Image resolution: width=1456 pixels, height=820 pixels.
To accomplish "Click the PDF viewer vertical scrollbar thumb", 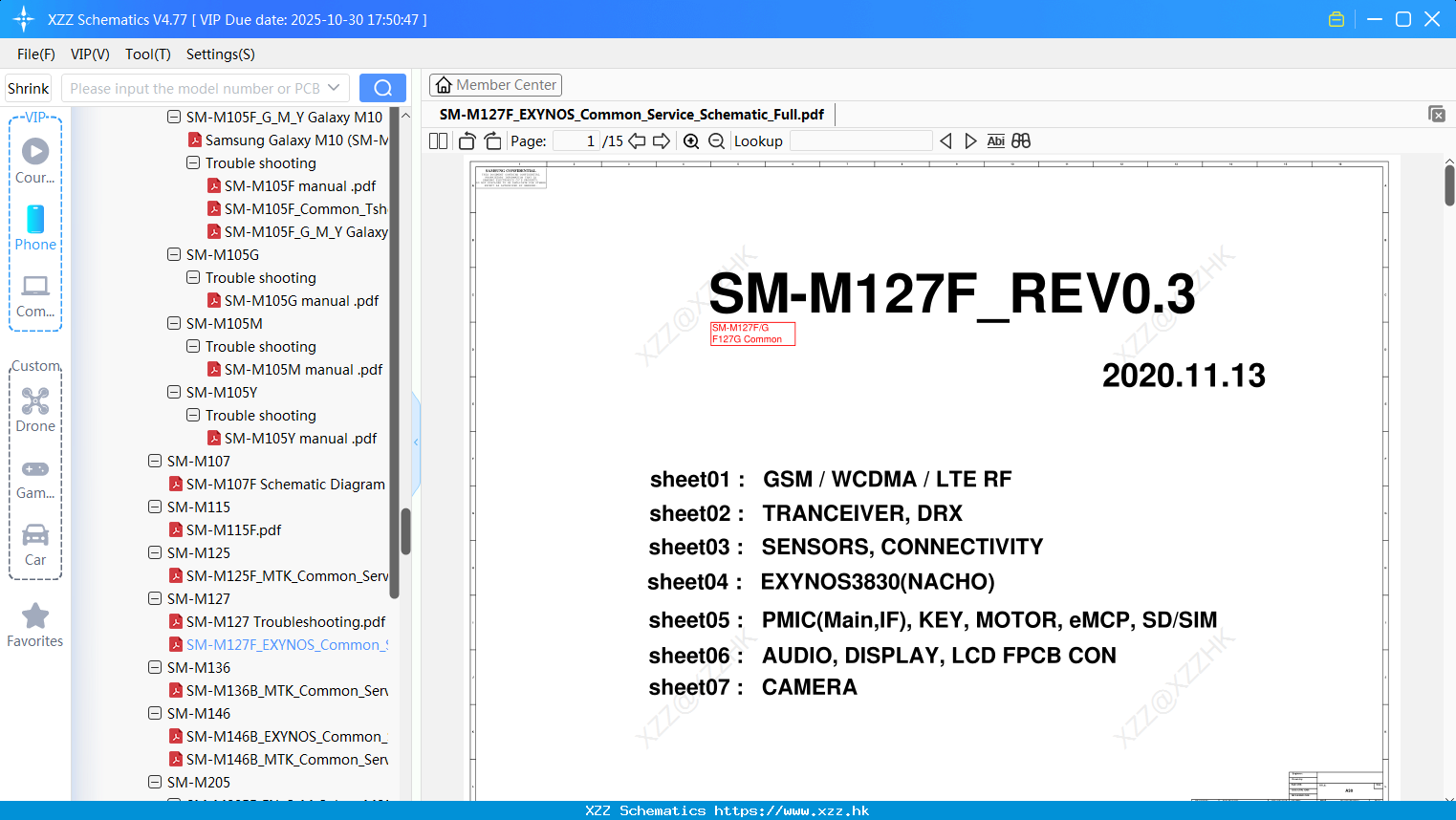I will 1449,184.
